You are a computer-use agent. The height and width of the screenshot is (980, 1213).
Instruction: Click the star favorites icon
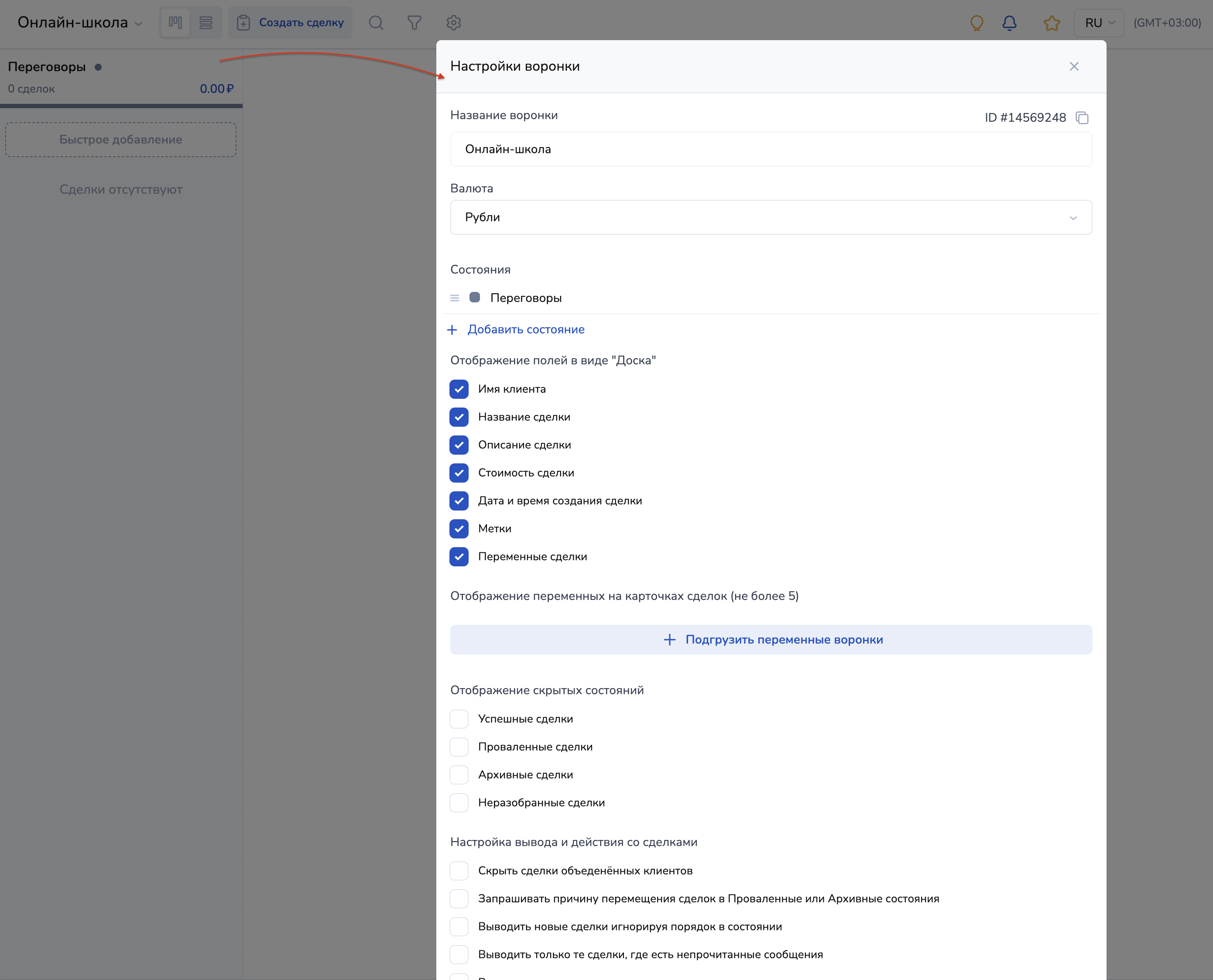(1052, 23)
